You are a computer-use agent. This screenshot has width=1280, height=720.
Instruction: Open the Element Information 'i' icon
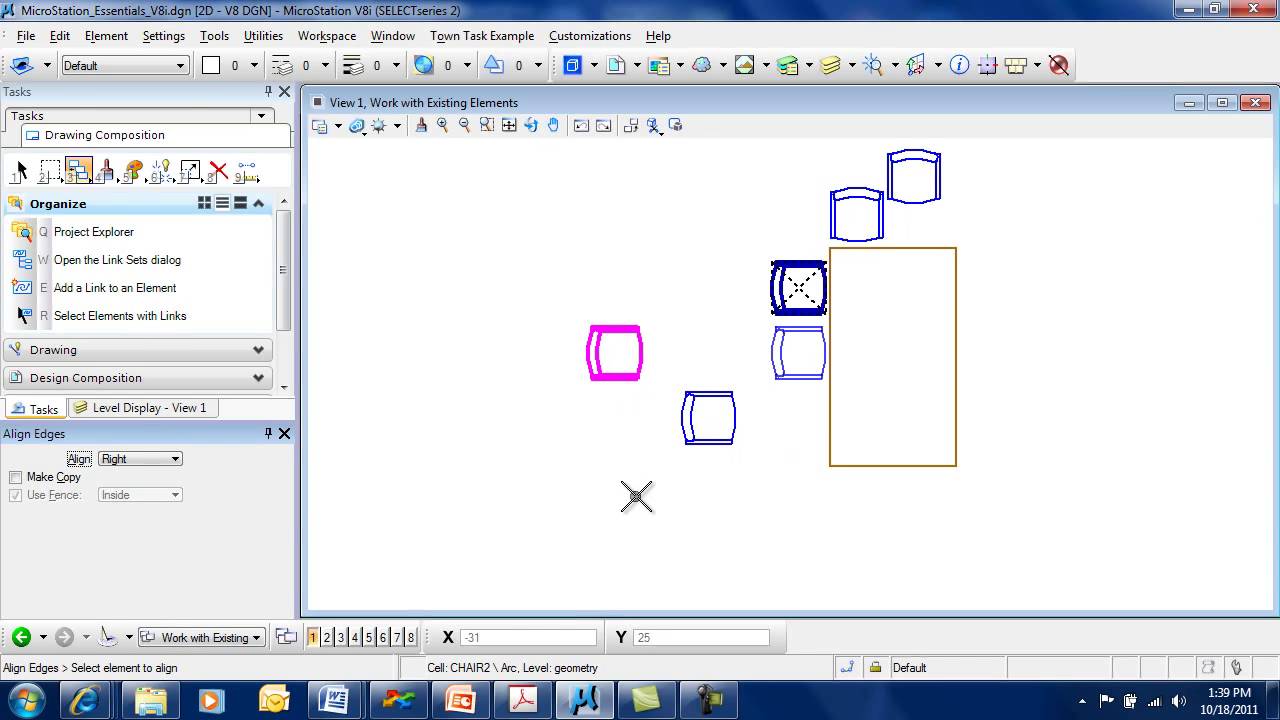pyautogui.click(x=959, y=65)
